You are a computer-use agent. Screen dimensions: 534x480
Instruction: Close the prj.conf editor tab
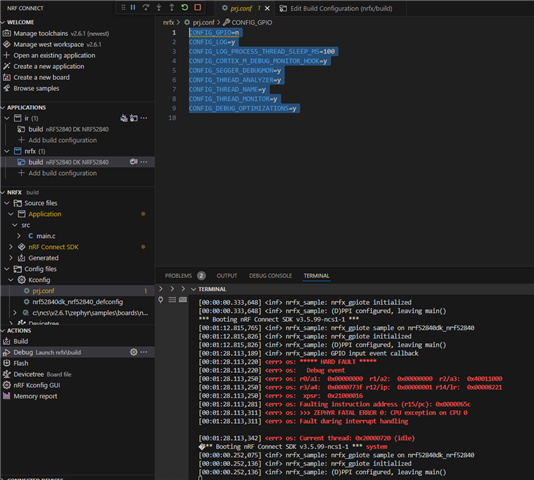click(x=268, y=9)
